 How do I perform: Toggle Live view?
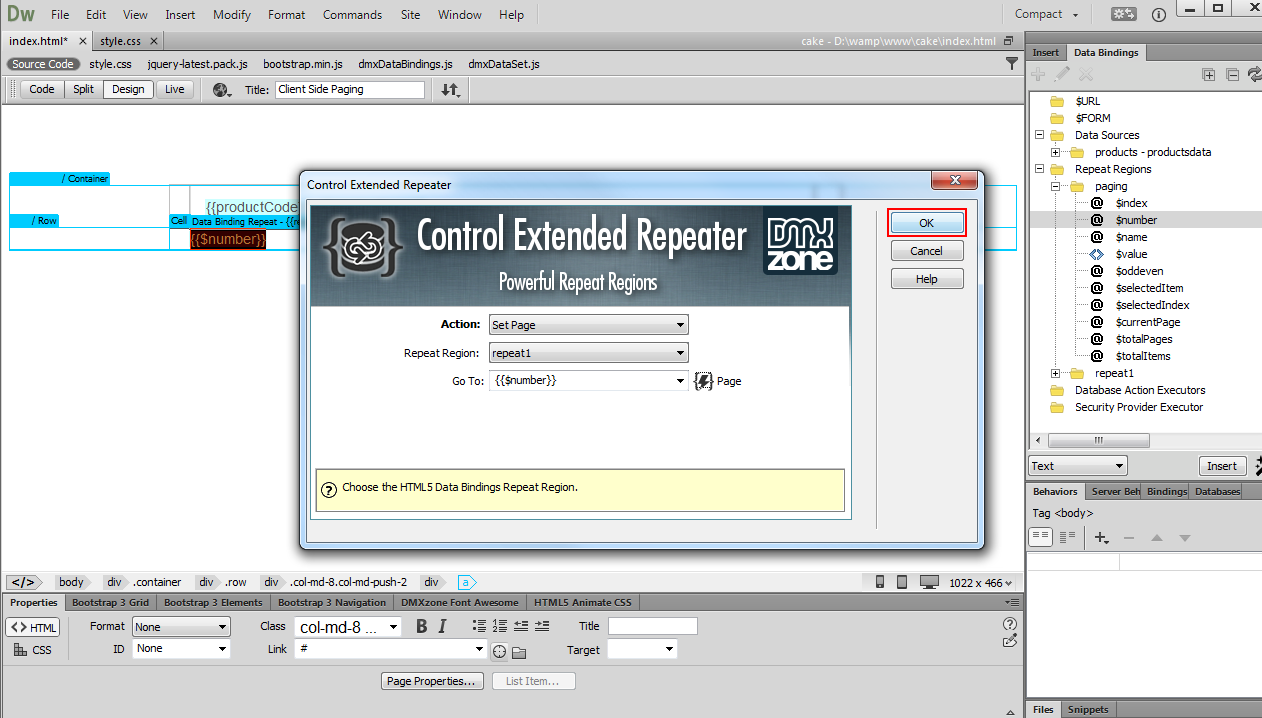tap(175, 89)
